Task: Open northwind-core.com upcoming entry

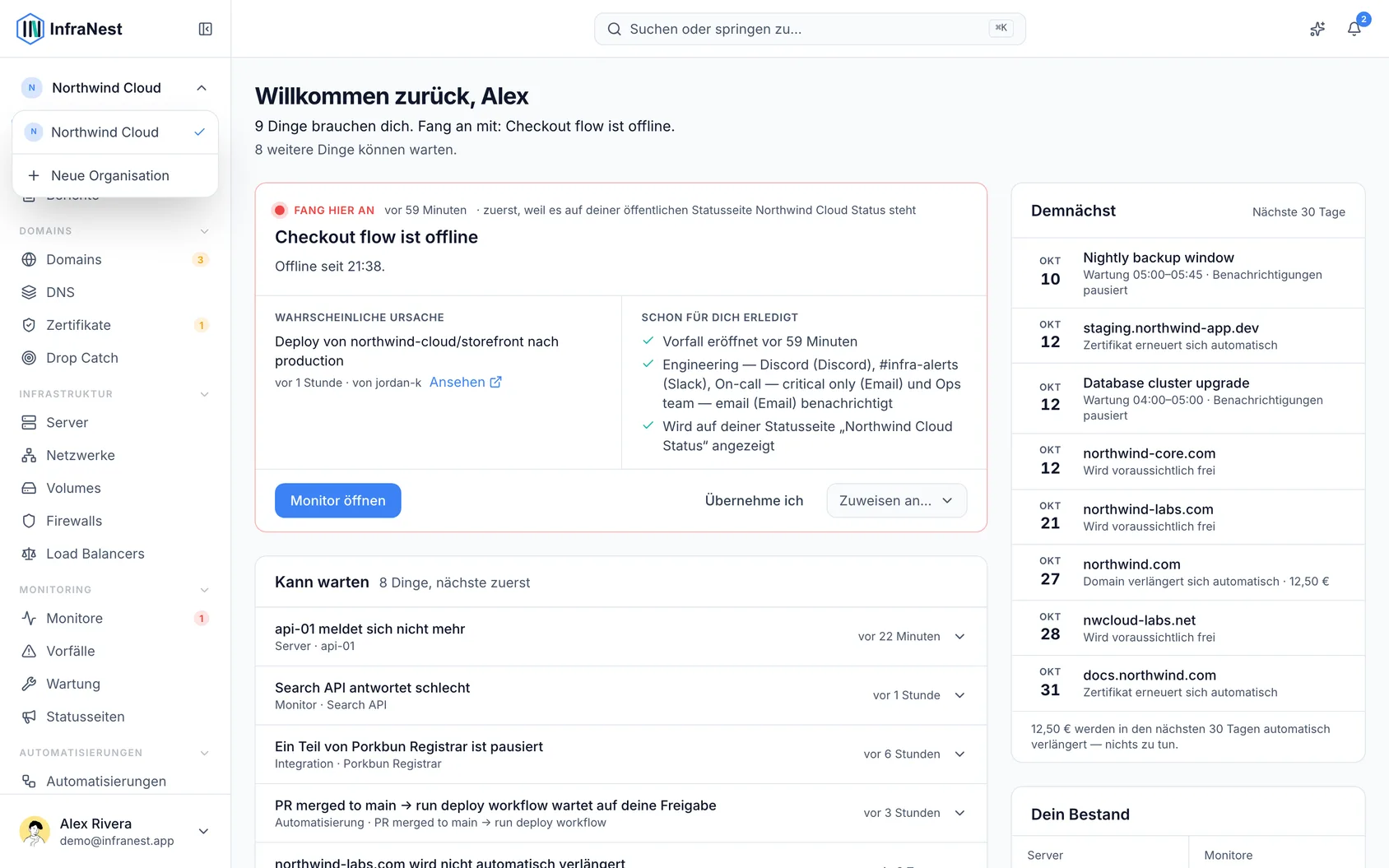Action: [x=1188, y=462]
